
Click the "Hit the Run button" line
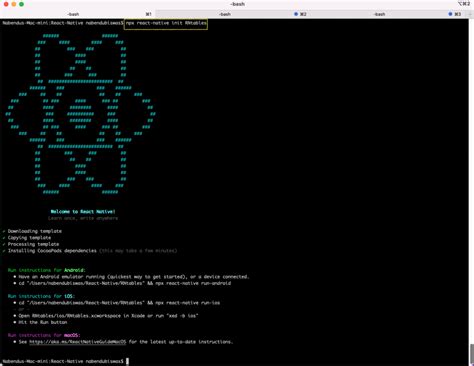tap(40, 322)
